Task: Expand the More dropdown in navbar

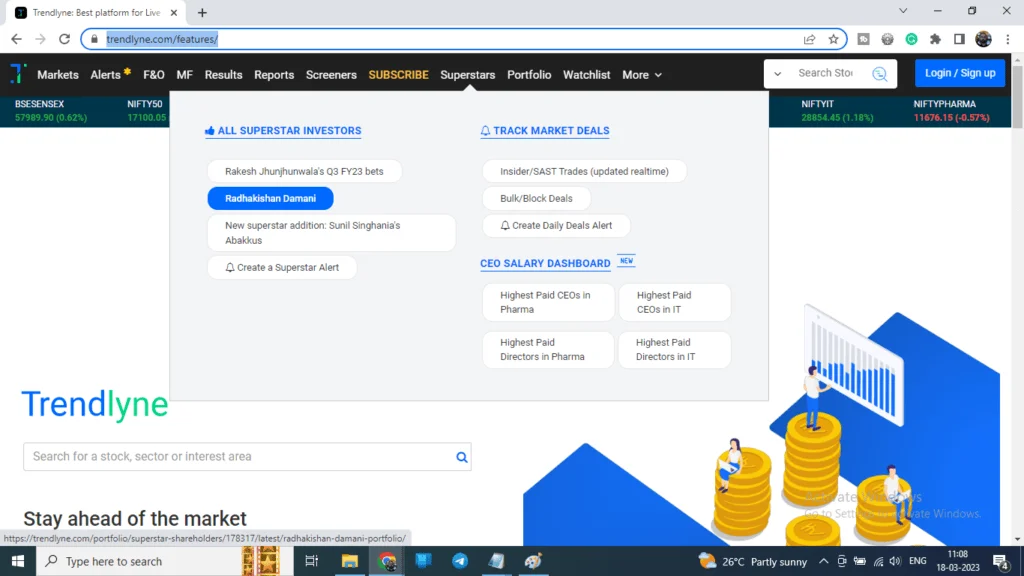Action: coord(641,75)
